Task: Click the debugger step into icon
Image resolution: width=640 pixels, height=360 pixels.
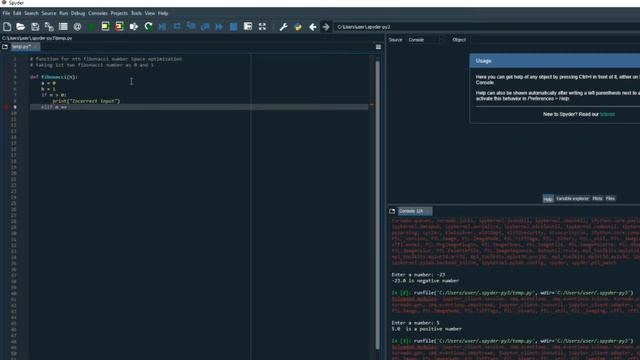Action: coord(191,27)
